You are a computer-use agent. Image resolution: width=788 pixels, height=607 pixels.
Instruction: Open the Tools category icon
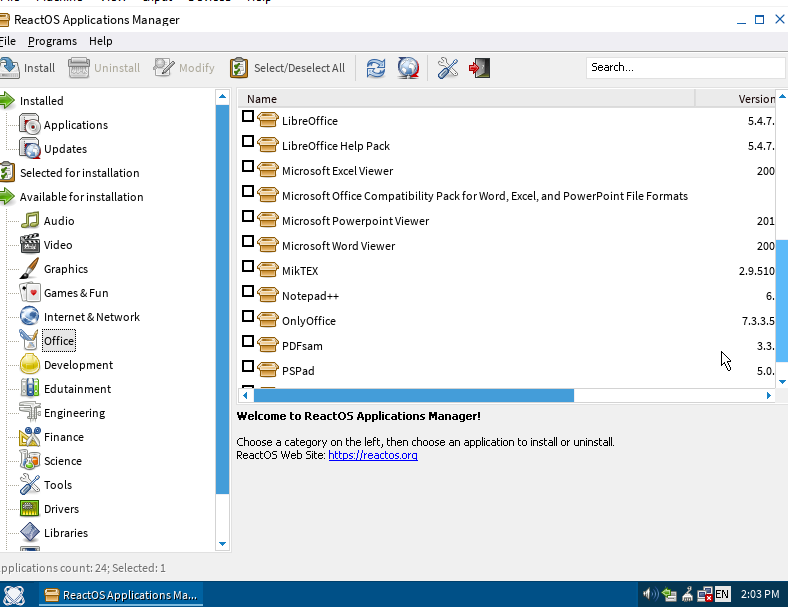tap(30, 484)
